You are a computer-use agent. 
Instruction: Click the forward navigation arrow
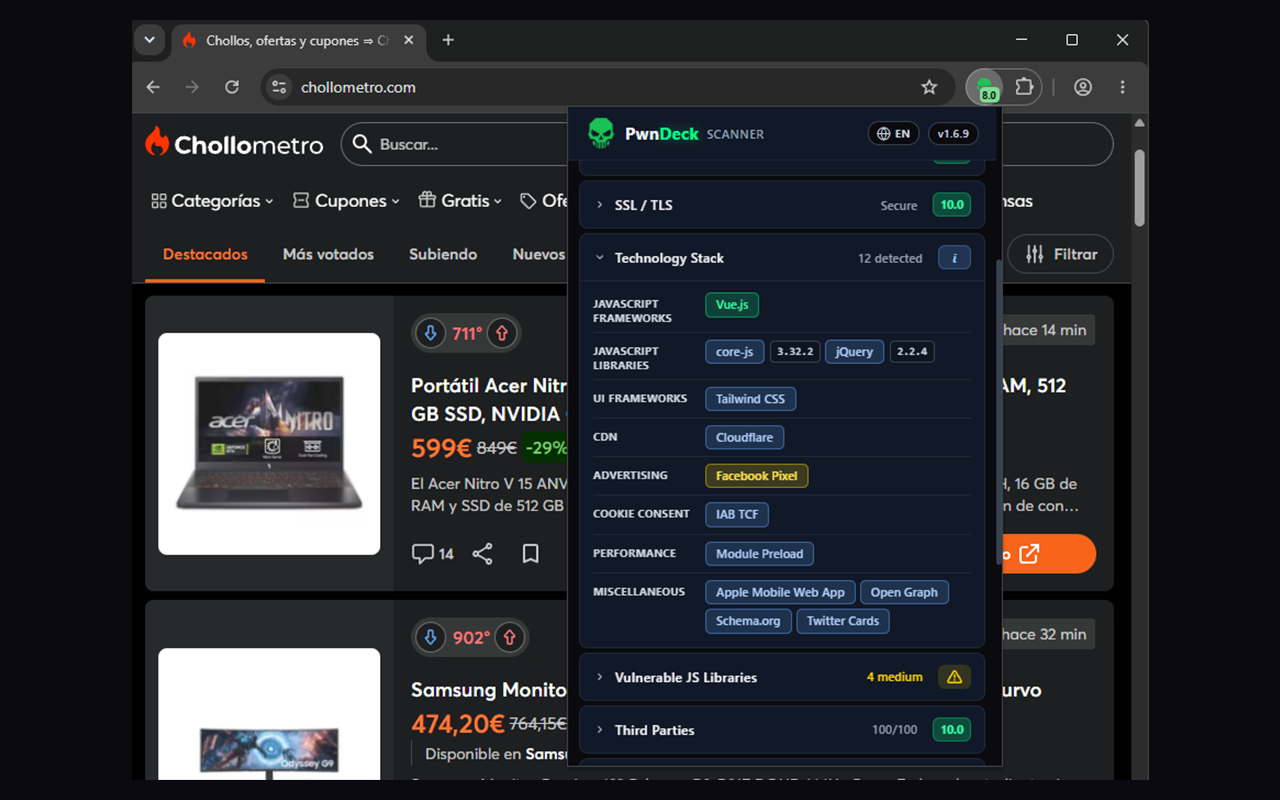point(192,87)
